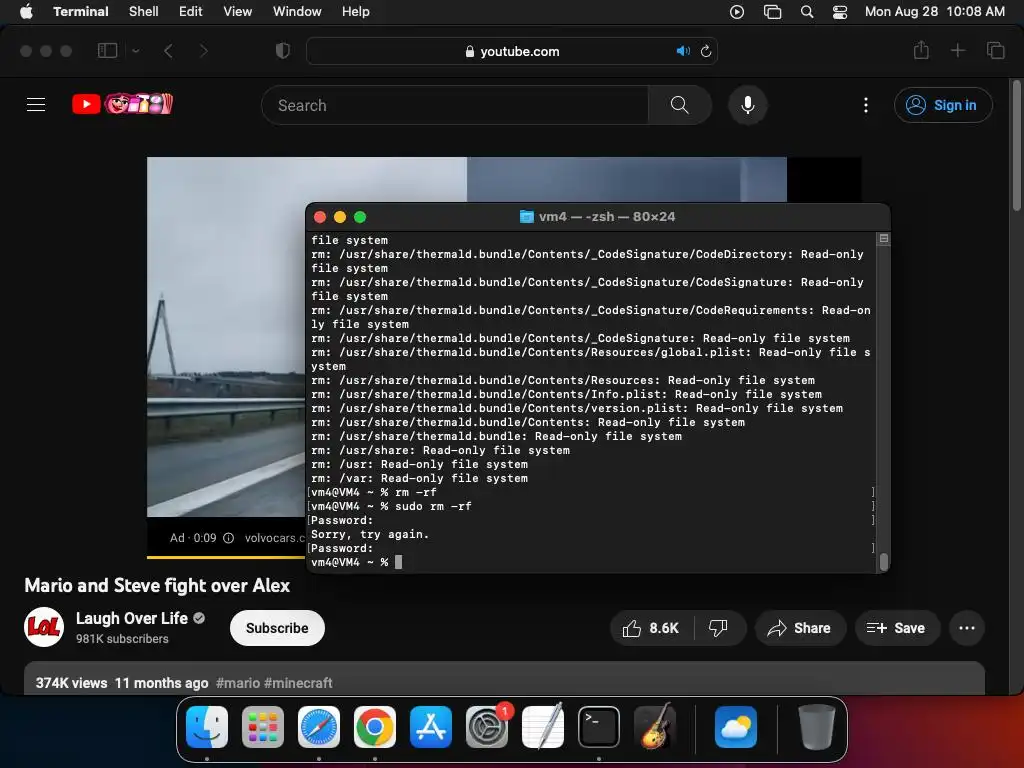Open System Settings from the Dock
This screenshot has height=768, width=1024.
487,727
